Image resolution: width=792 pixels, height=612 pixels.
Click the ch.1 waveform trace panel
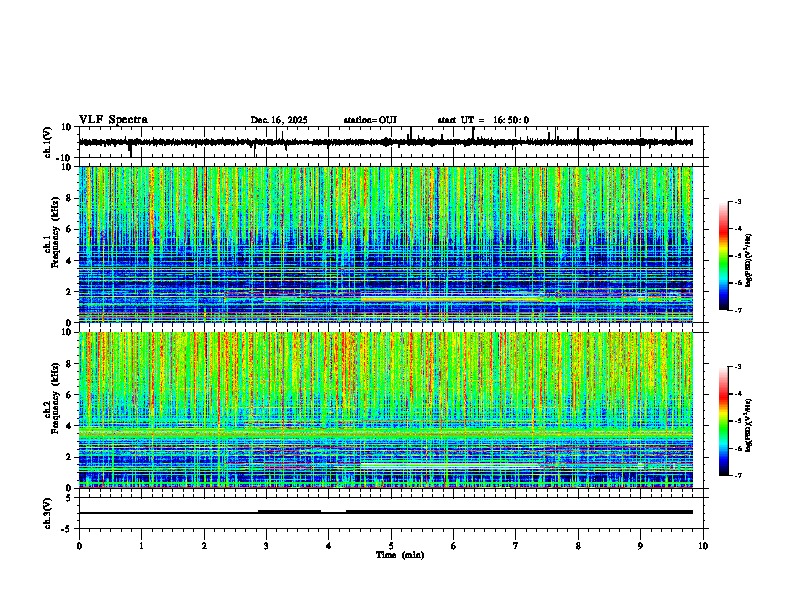[391, 142]
